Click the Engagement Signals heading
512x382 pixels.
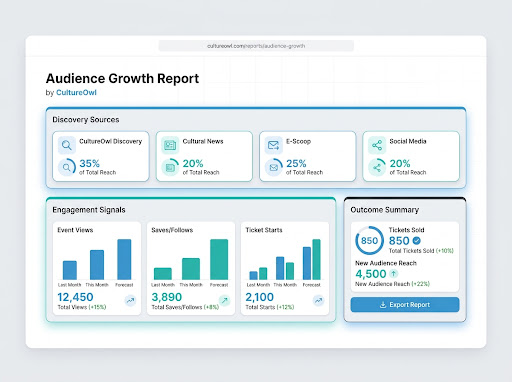click(x=89, y=210)
